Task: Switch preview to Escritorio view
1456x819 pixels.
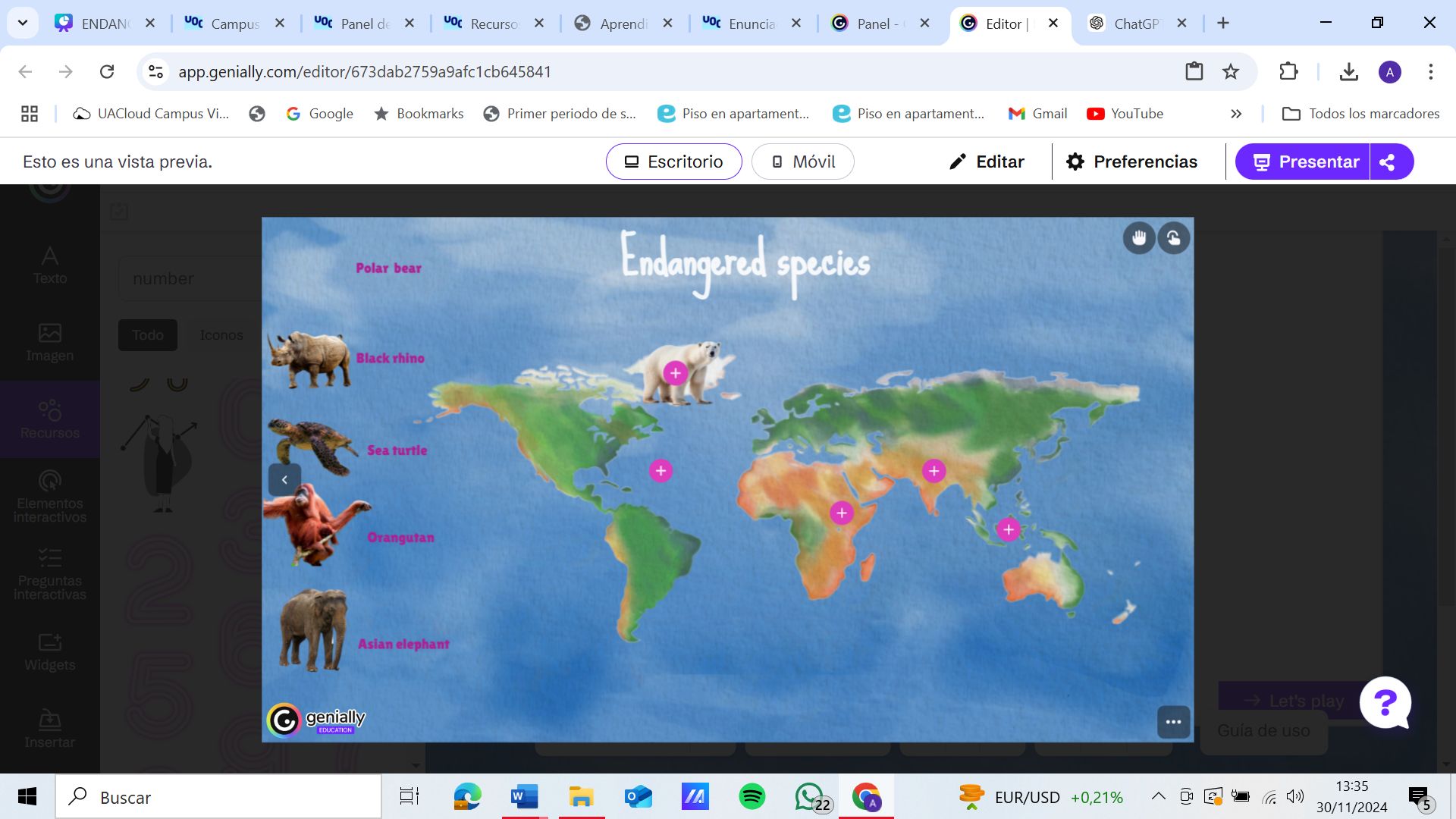Action: 673,161
